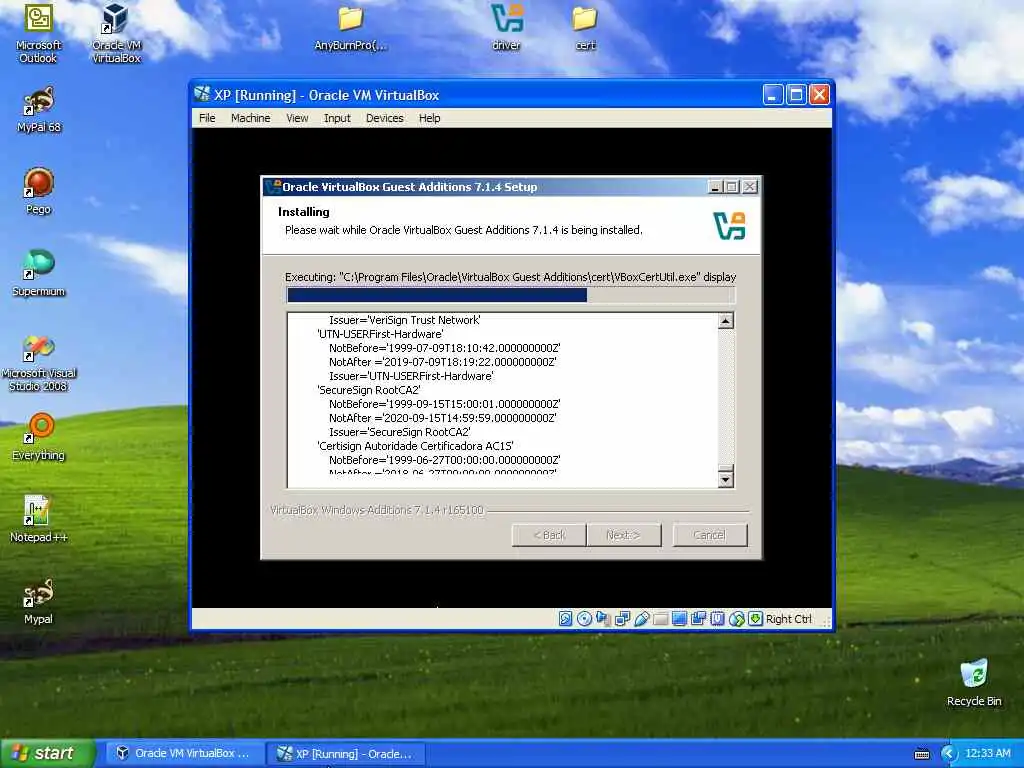Click the Guest Additions setup title bar icon
1024x768 pixels.
pyautogui.click(x=273, y=187)
